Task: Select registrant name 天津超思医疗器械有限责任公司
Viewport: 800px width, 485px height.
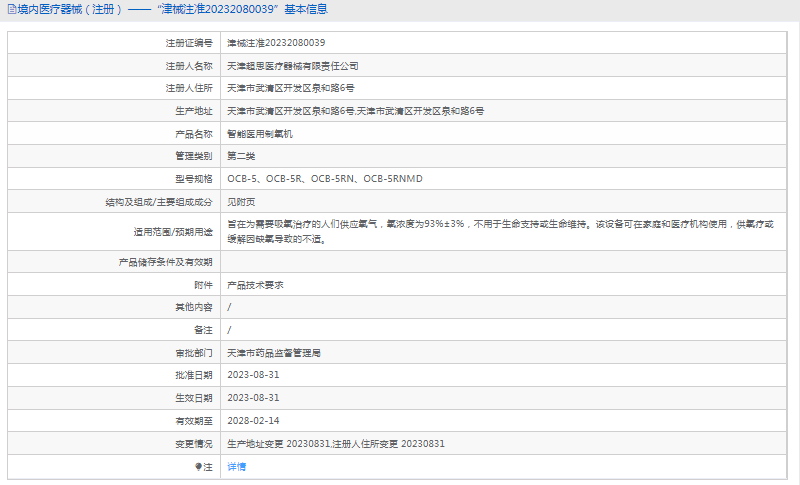Action: point(292,66)
